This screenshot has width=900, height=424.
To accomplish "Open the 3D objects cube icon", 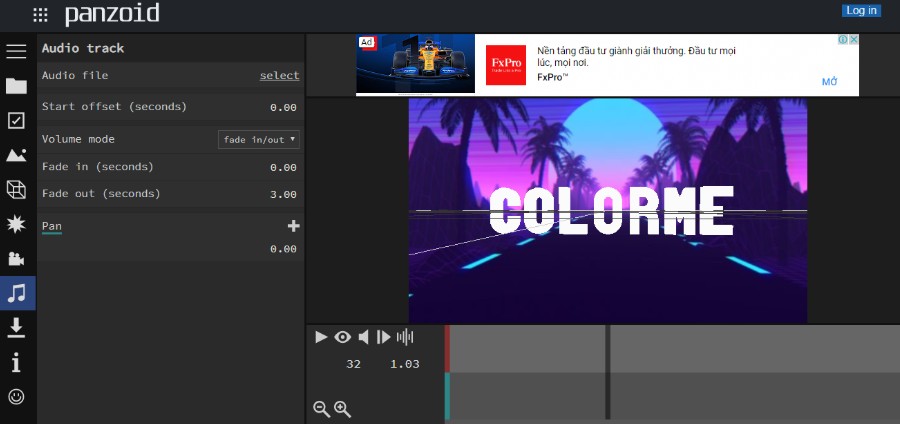I will 16,189.
